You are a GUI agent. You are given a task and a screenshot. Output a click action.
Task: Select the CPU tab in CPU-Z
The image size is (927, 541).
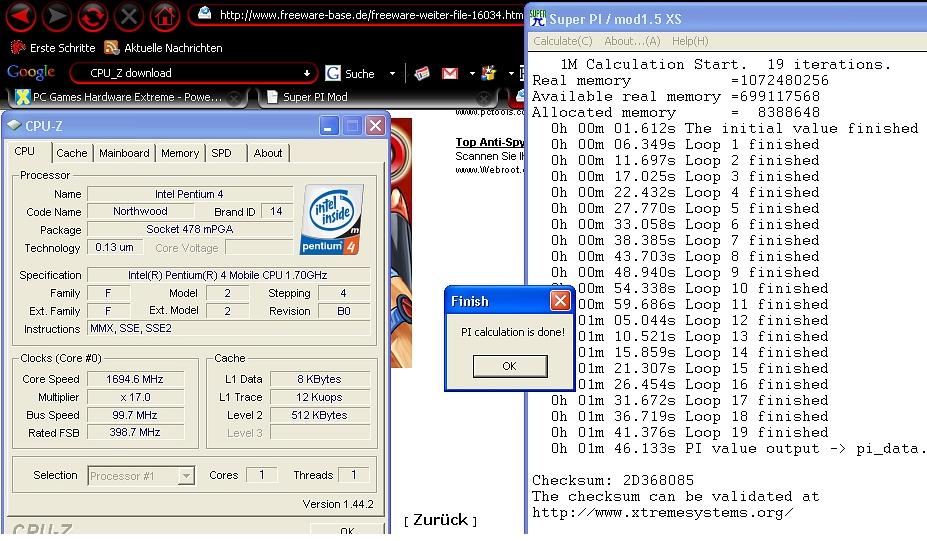25,151
